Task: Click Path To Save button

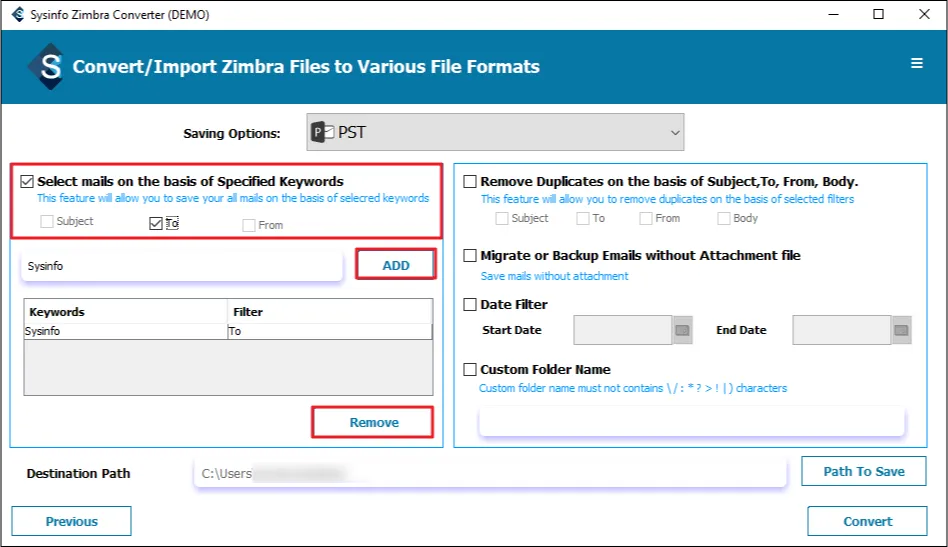Action: (864, 472)
